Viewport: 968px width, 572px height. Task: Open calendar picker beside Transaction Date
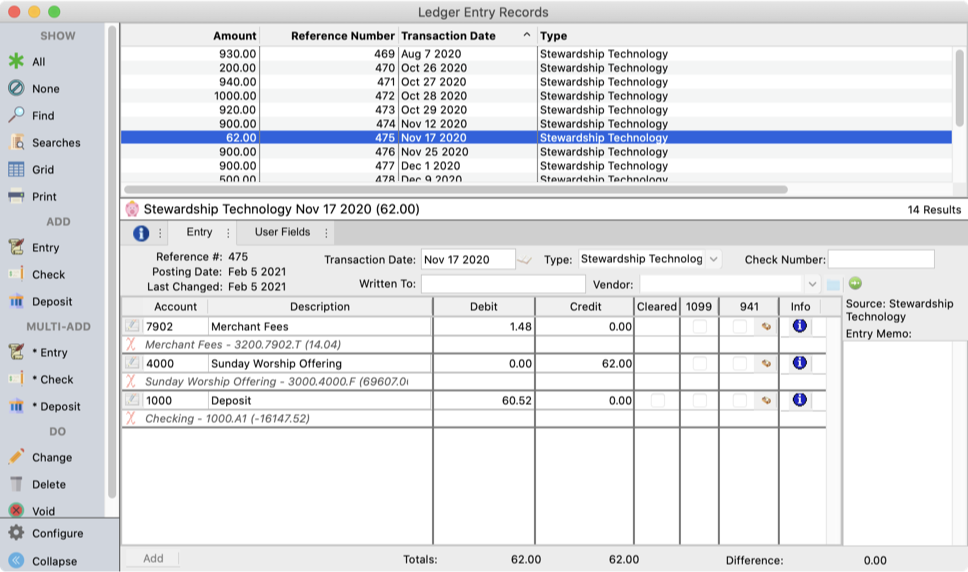coord(524,260)
